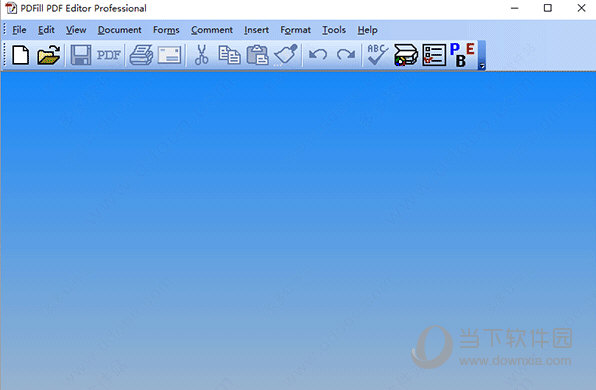Close the PDFill PDF Editor window

click(x=581, y=8)
